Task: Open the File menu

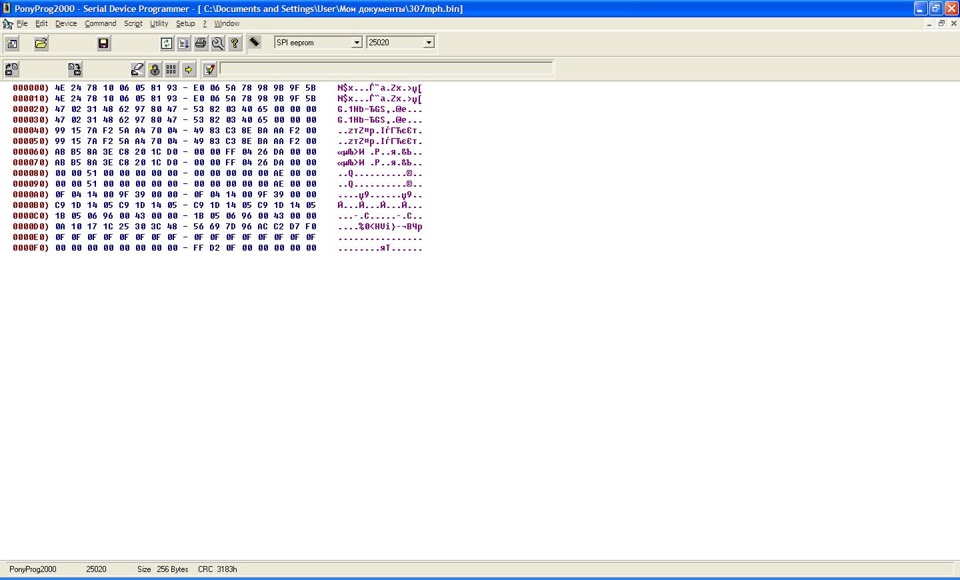Action: tap(22, 24)
